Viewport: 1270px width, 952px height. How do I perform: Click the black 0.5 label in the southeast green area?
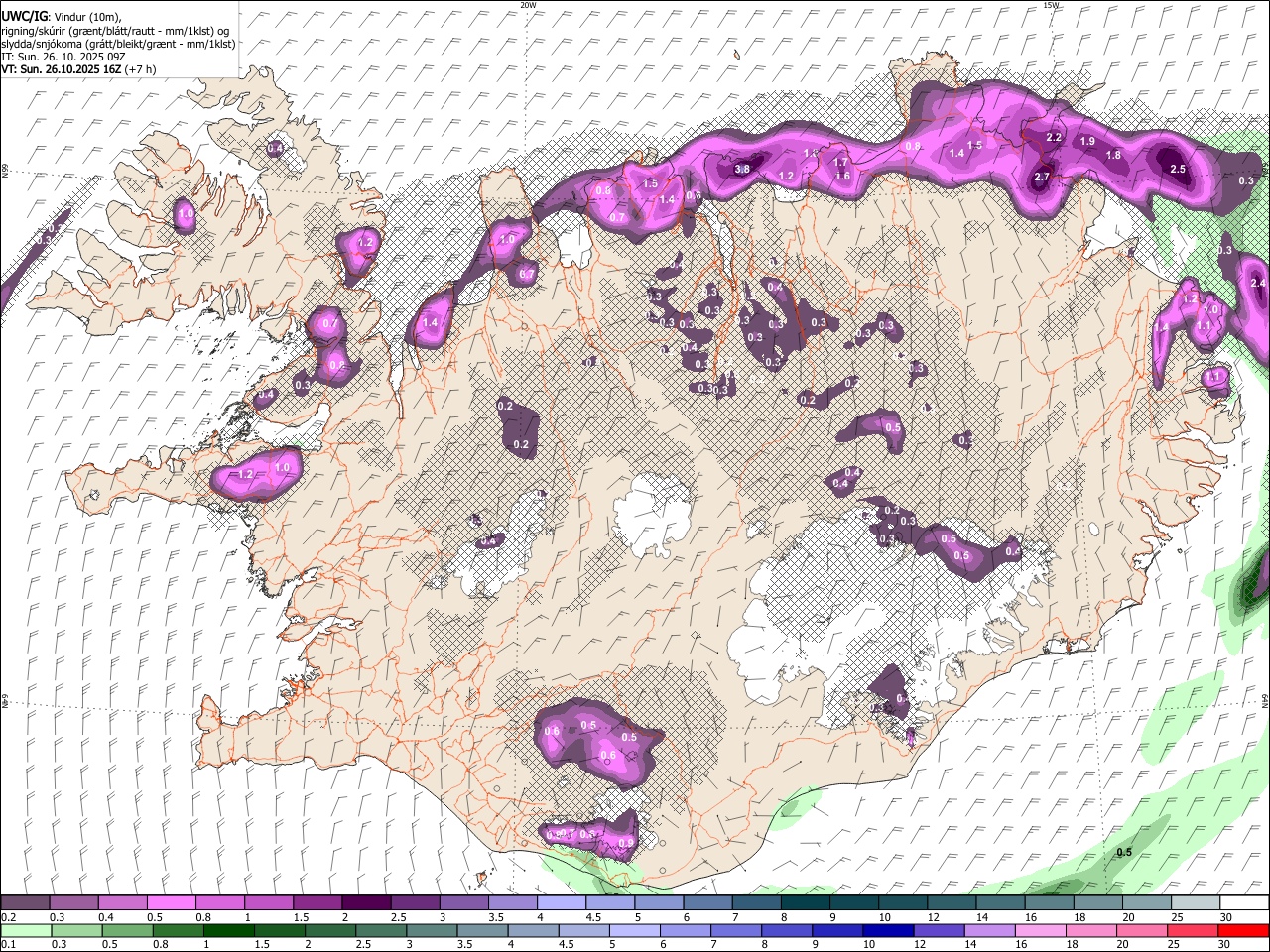tap(1124, 853)
